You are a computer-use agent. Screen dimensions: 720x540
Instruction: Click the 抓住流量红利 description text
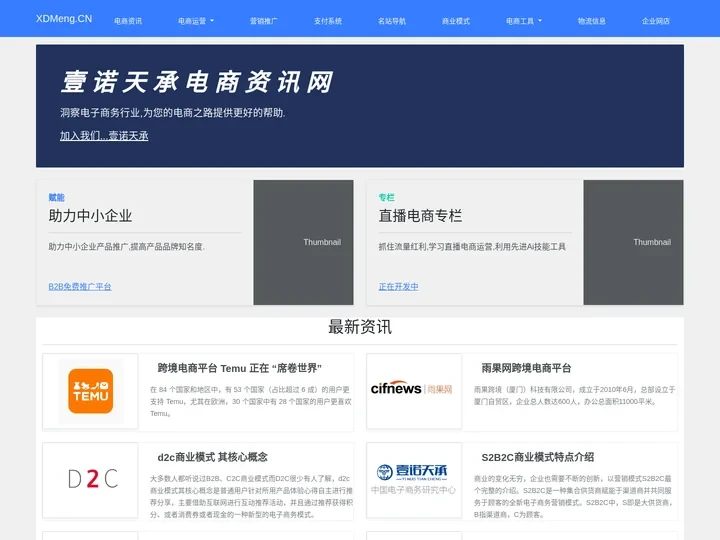[472, 247]
